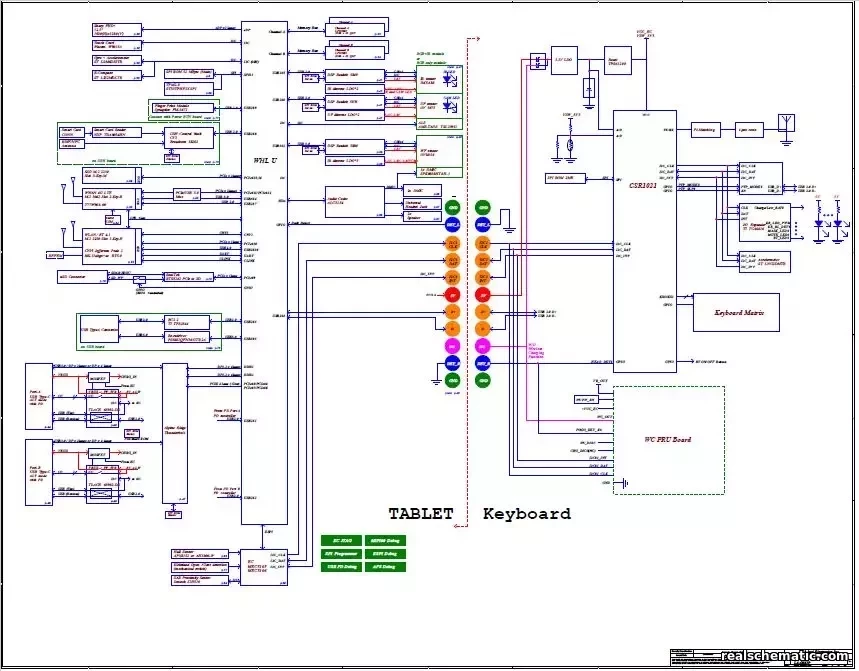Viewport: 859px width, 671px height.
Task: Click the tablet-side bottom green GND pad
Action: point(453,380)
